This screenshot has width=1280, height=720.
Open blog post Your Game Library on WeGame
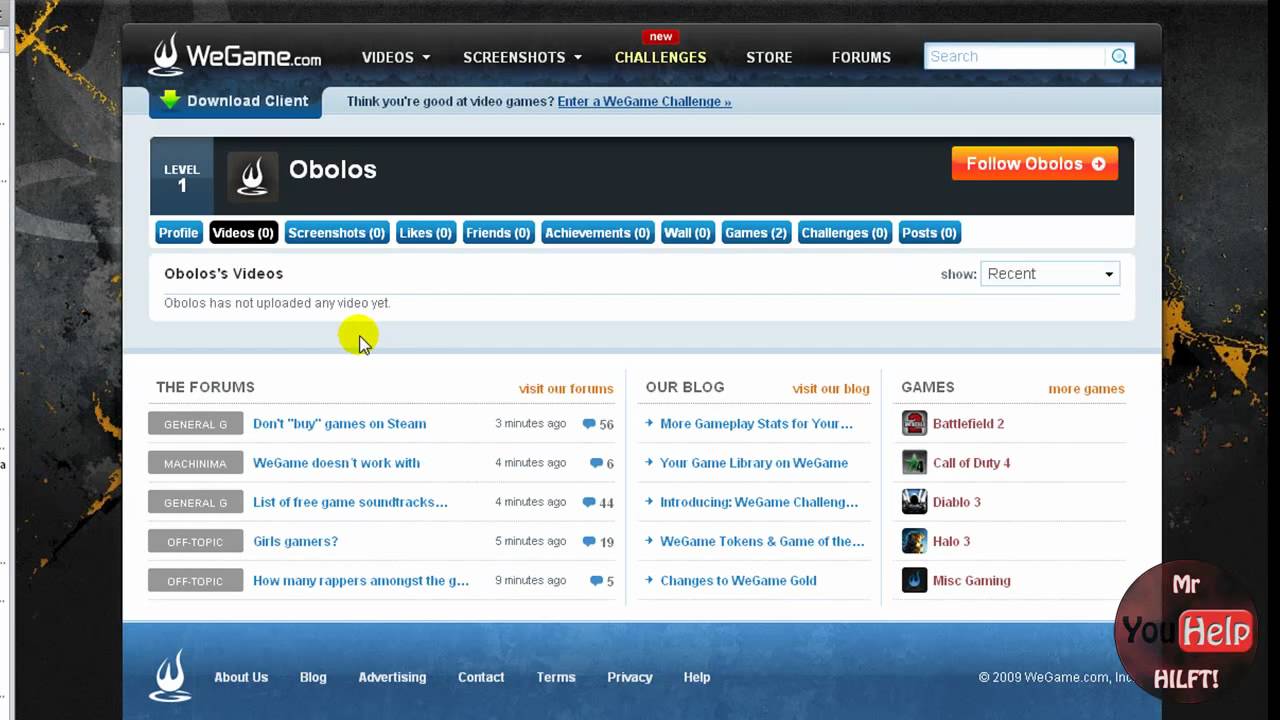[754, 463]
